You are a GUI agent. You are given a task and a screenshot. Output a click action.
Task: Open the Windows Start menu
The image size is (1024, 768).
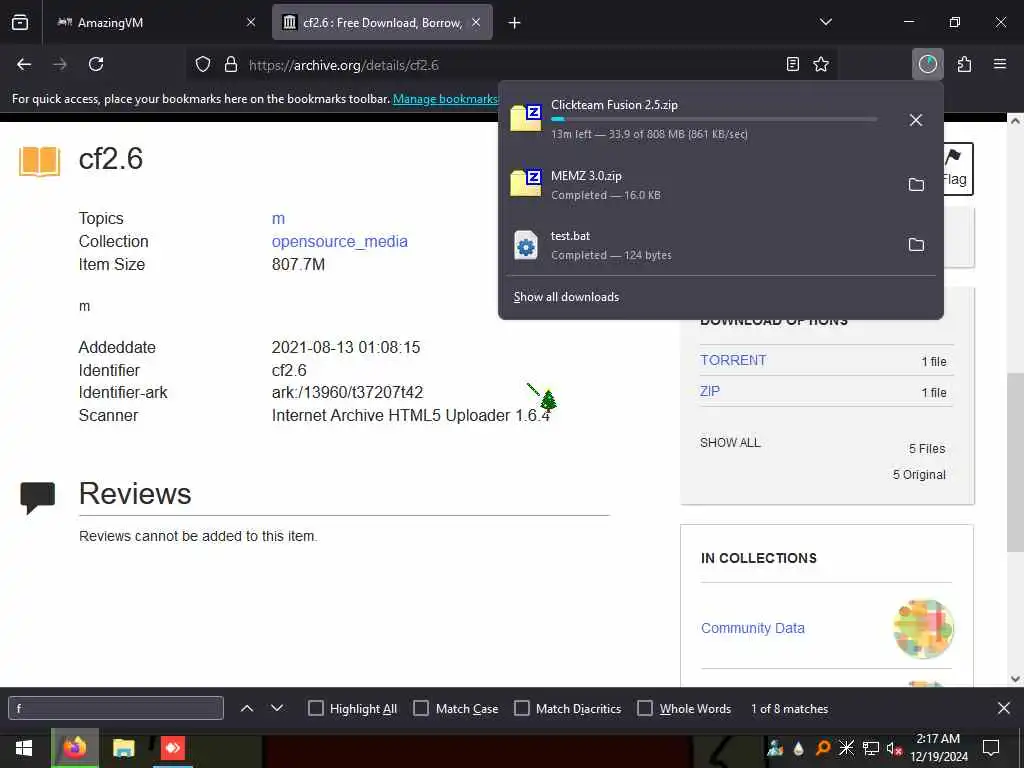[x=24, y=748]
